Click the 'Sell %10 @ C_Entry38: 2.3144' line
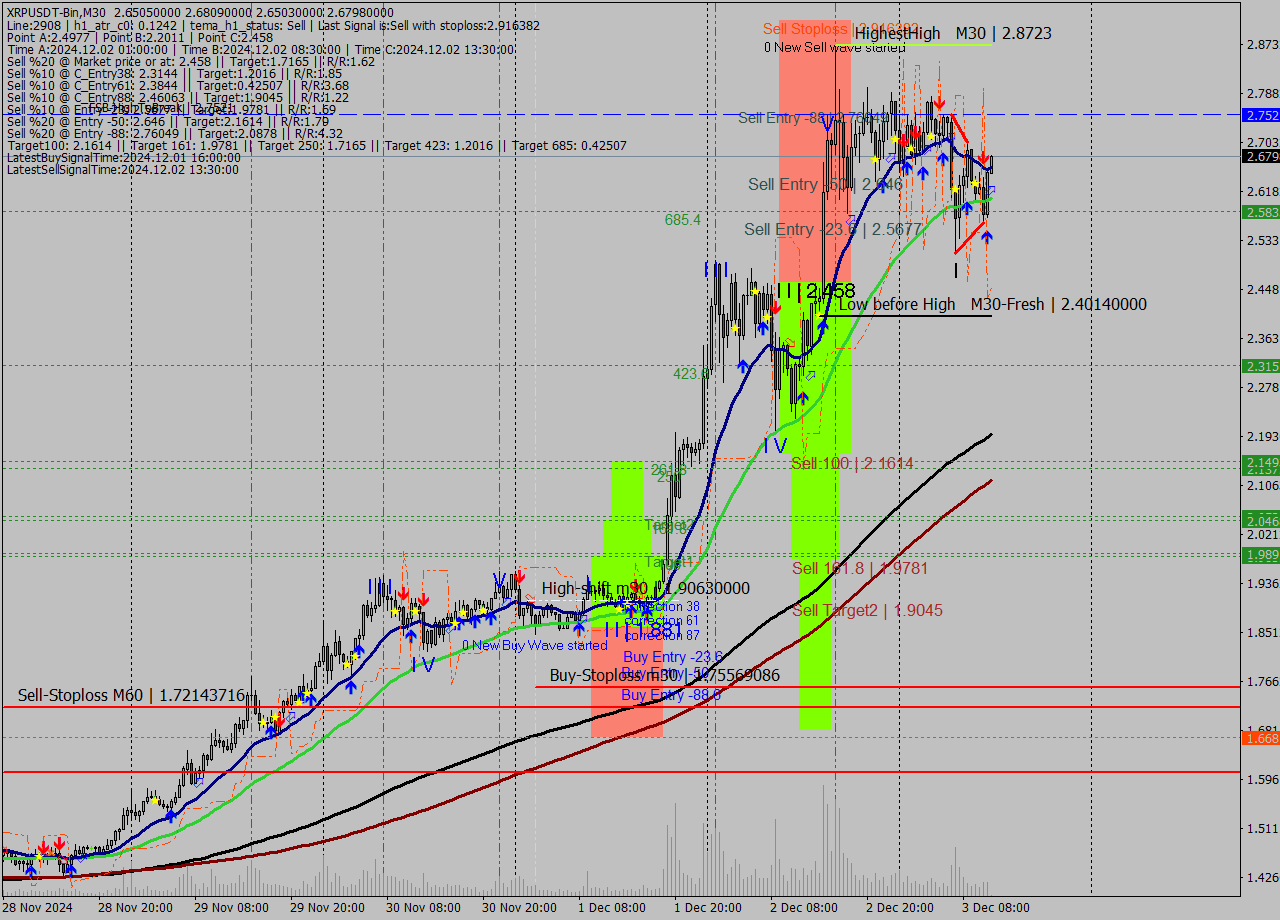1280x920 pixels. tap(174, 73)
